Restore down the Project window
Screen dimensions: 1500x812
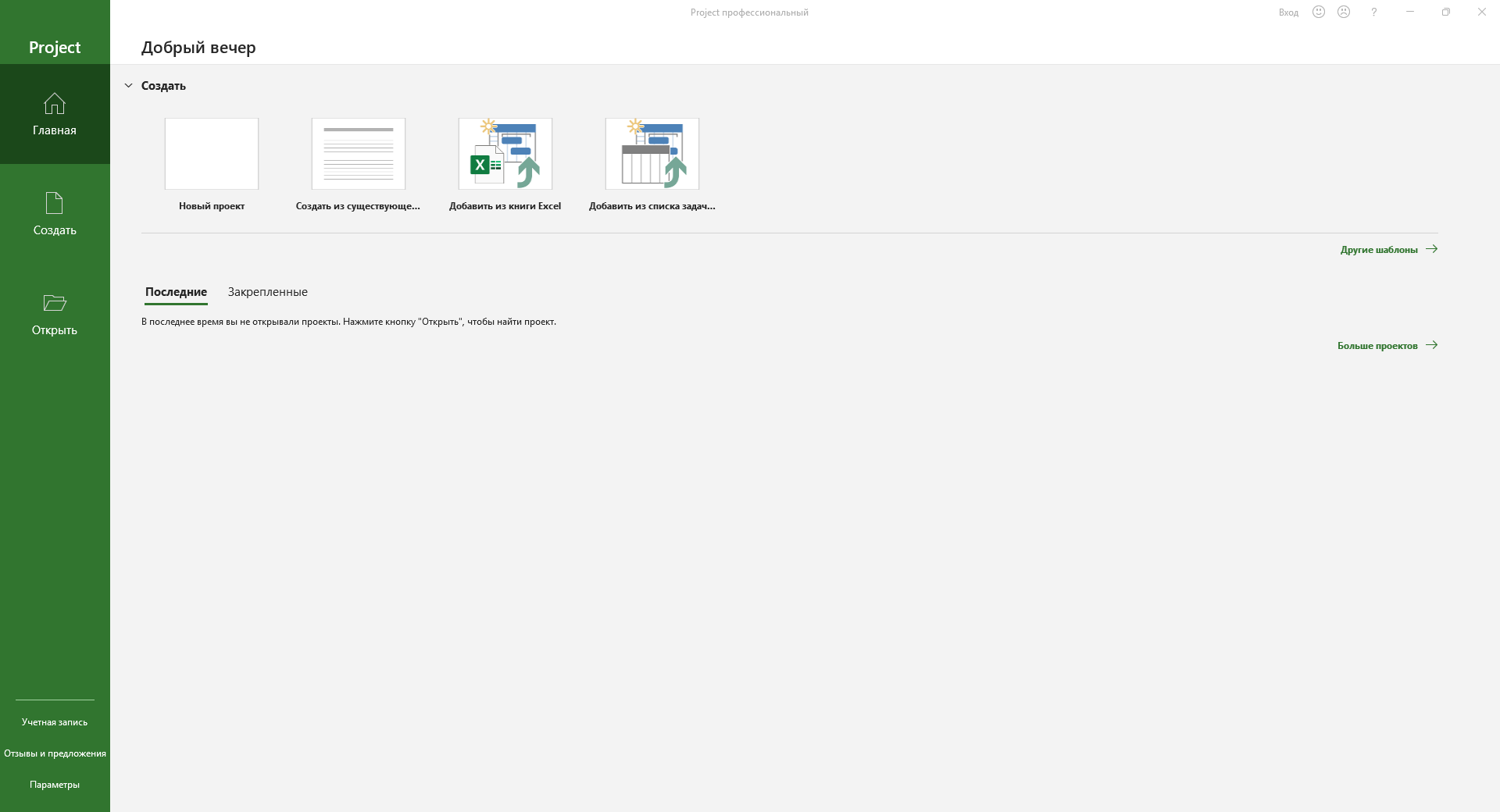(x=1446, y=12)
